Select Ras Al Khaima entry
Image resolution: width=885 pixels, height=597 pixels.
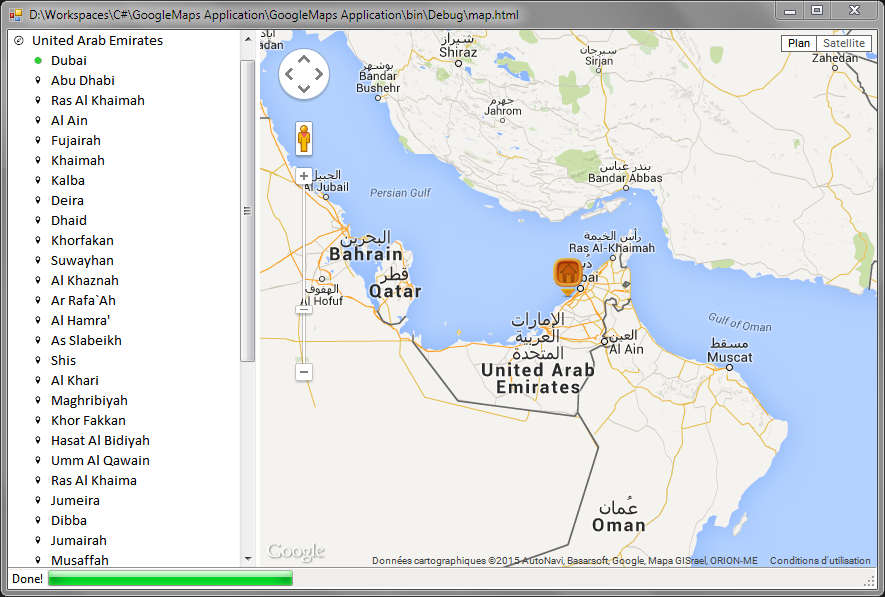pos(94,481)
